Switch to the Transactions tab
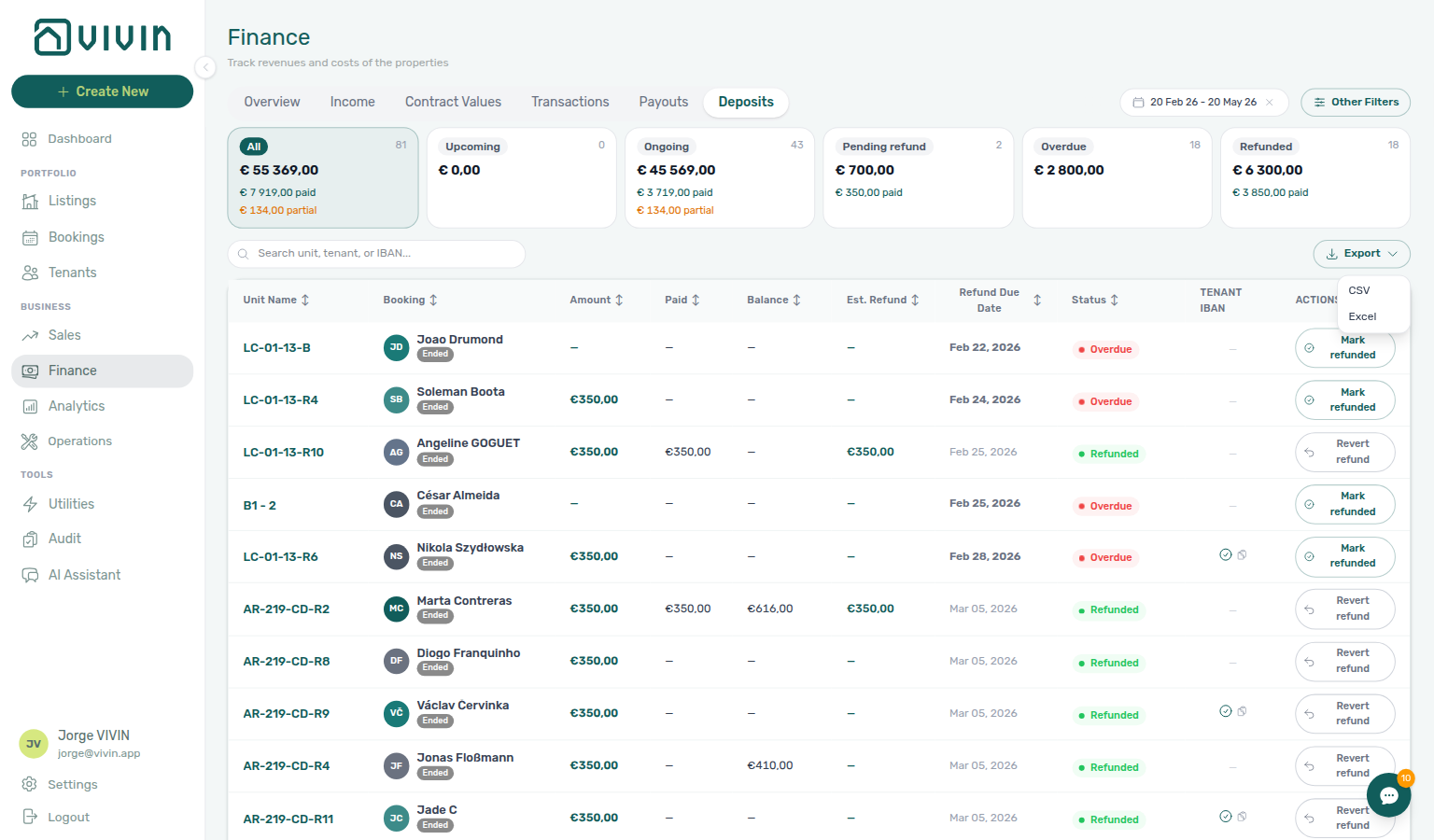The height and width of the screenshot is (840, 1434). click(x=569, y=102)
